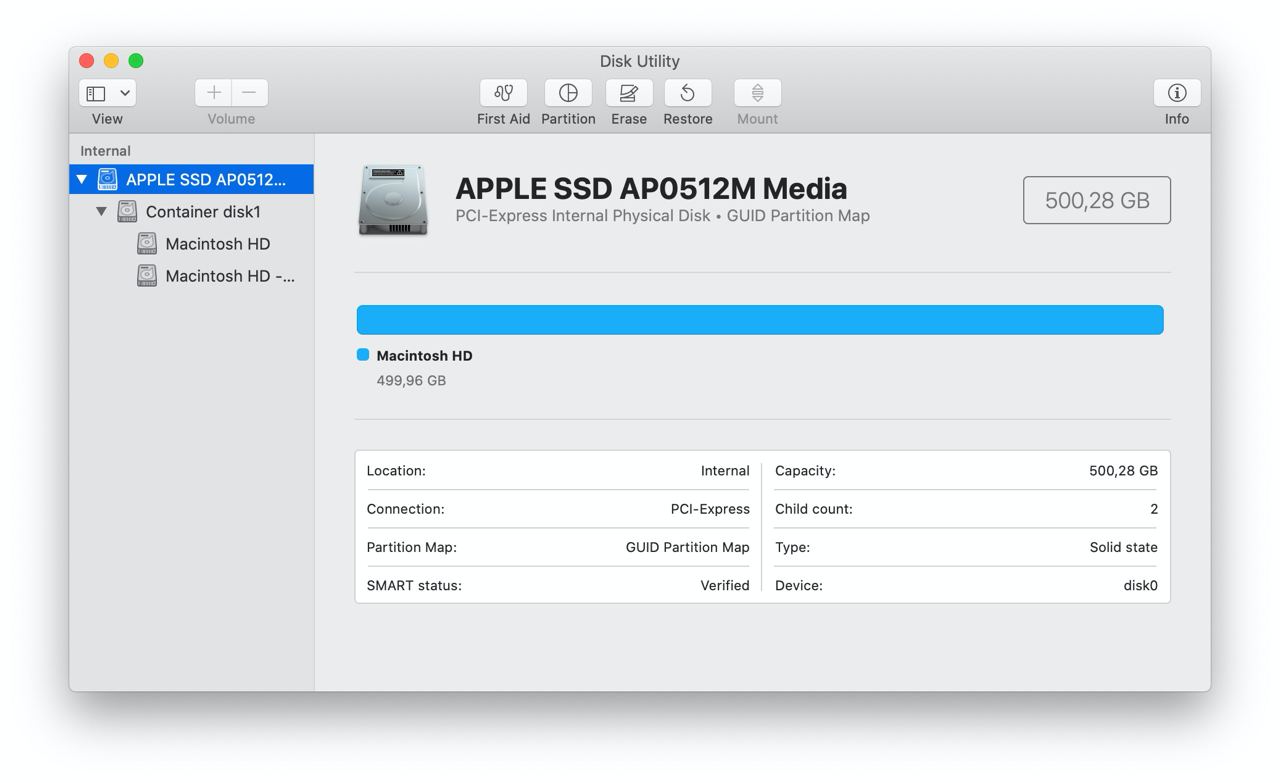1280x783 pixels.
Task: Click the Internal value in Location row
Action: (x=725, y=471)
